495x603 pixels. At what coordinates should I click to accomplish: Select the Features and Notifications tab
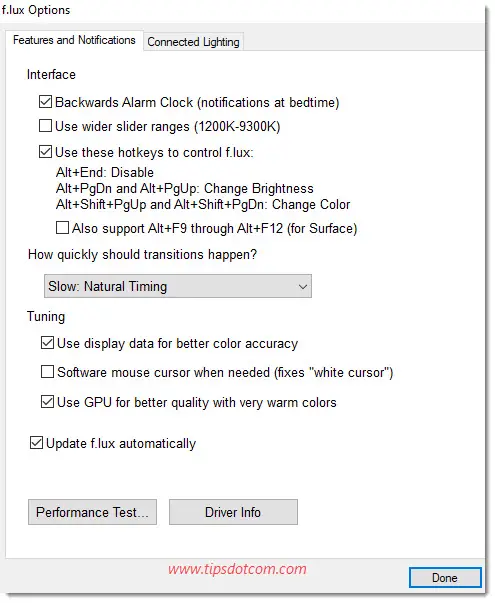click(x=74, y=40)
